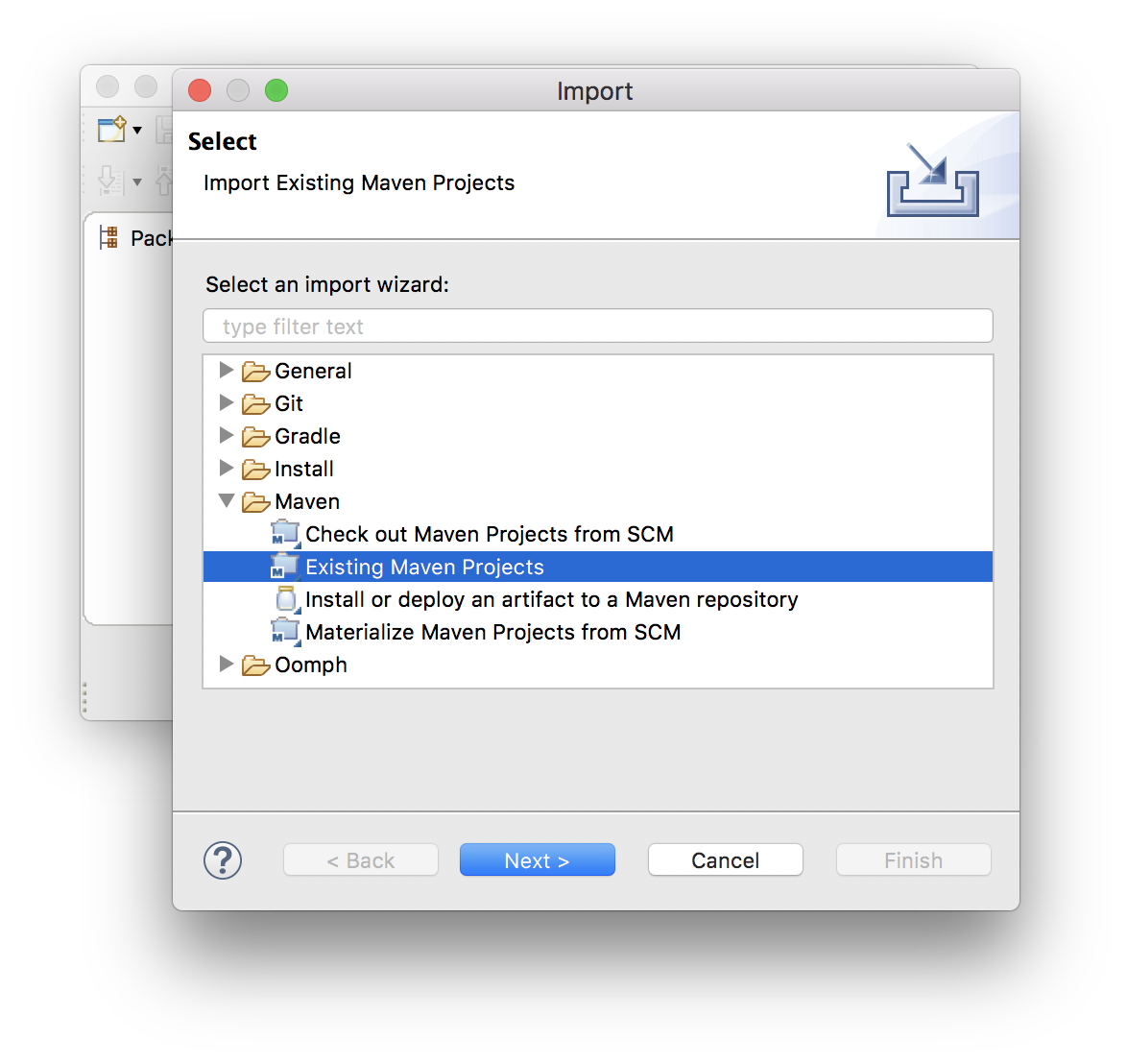Image resolution: width=1127 pixels, height=1064 pixels.
Task: Click the Materialize Maven Projects icon
Action: [x=285, y=632]
